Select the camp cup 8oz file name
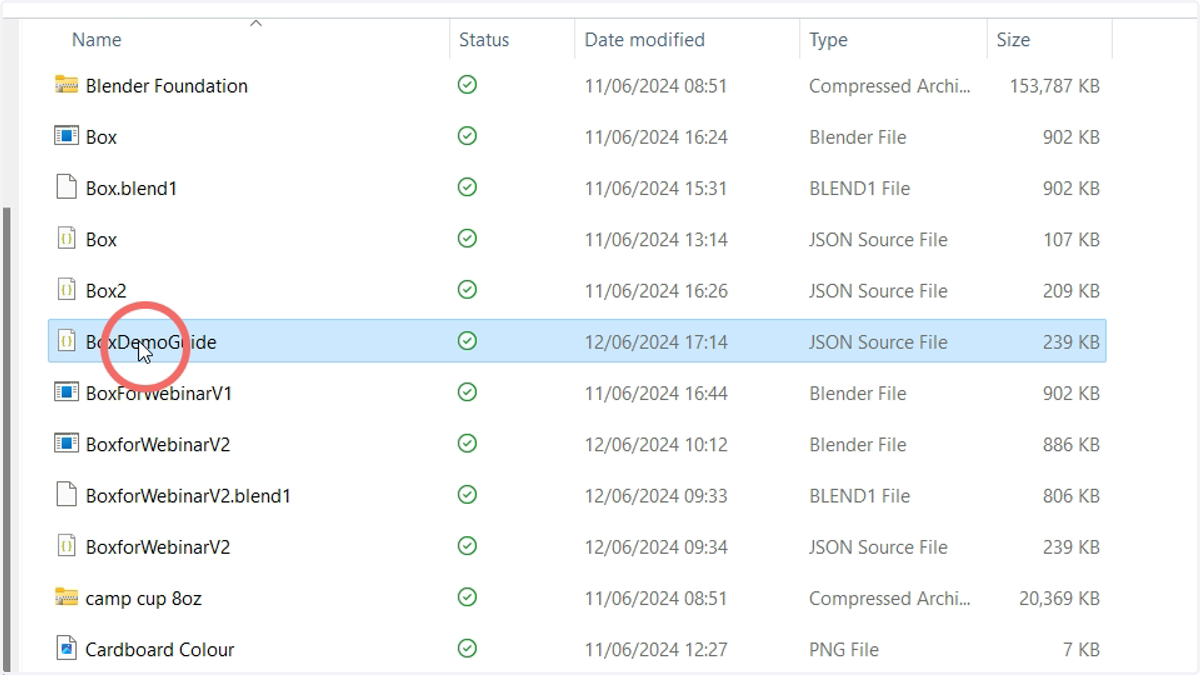 point(144,598)
